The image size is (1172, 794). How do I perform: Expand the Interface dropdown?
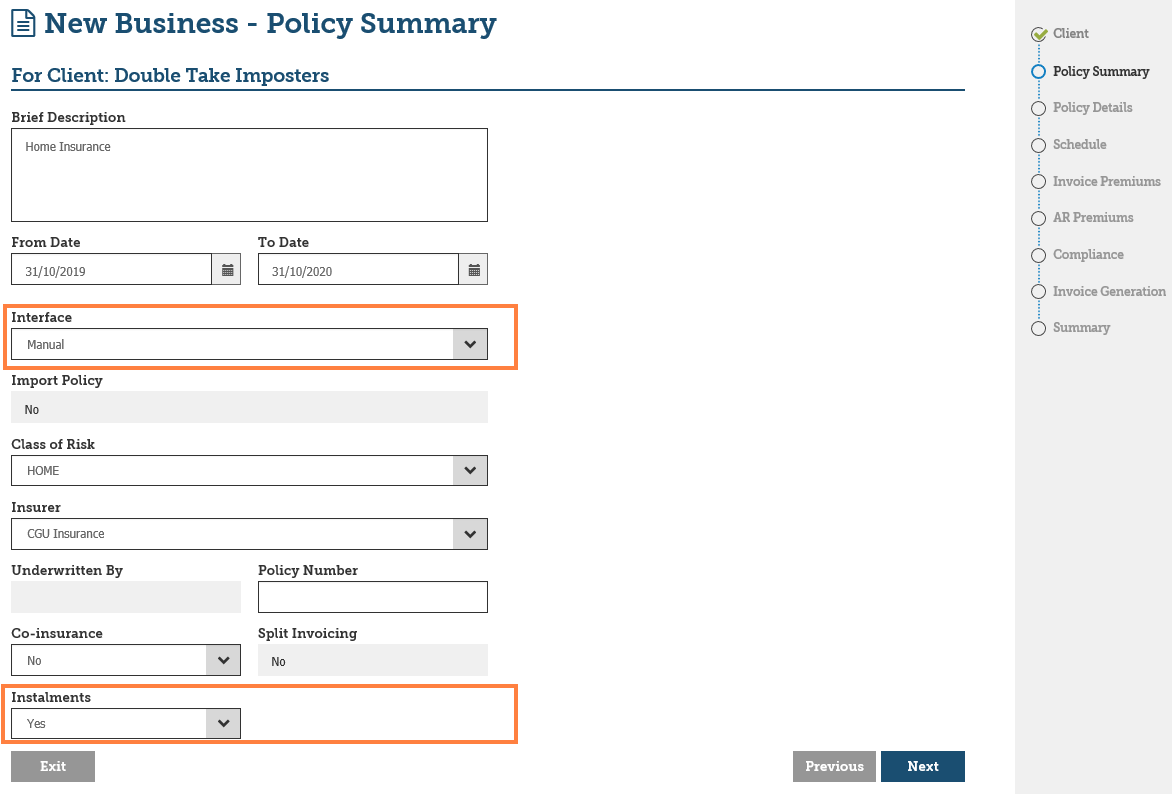pyautogui.click(x=470, y=344)
